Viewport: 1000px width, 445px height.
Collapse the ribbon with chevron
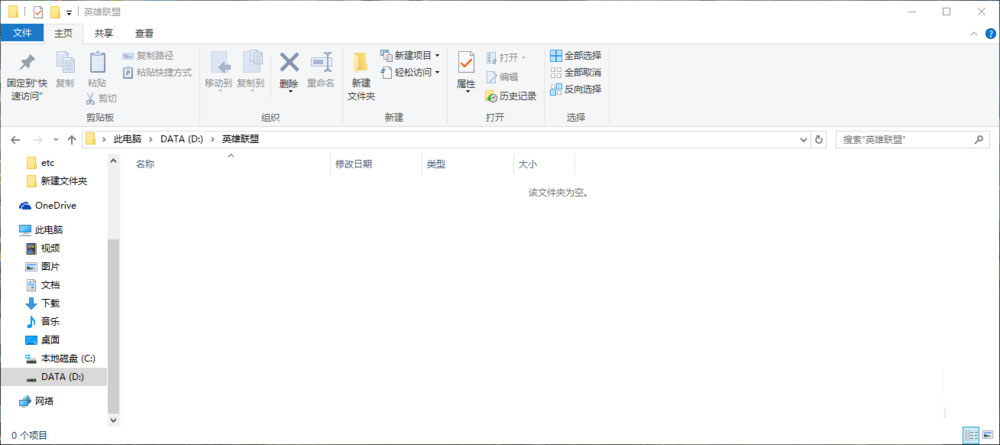point(974,34)
